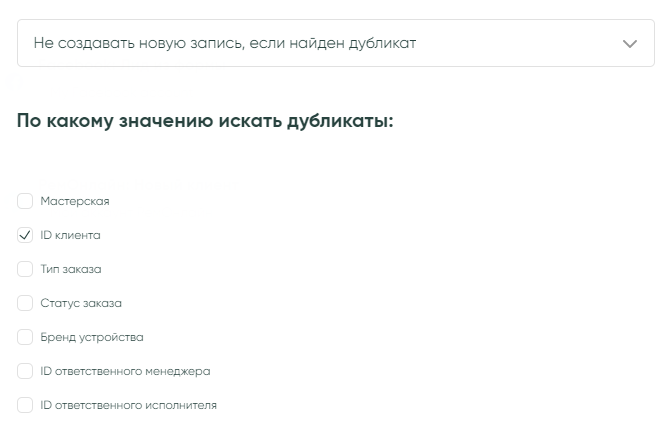Viewport: 671px width, 428px height.
Task: Select the ID ответственного менеджера checkbox
Action: click(x=25, y=371)
